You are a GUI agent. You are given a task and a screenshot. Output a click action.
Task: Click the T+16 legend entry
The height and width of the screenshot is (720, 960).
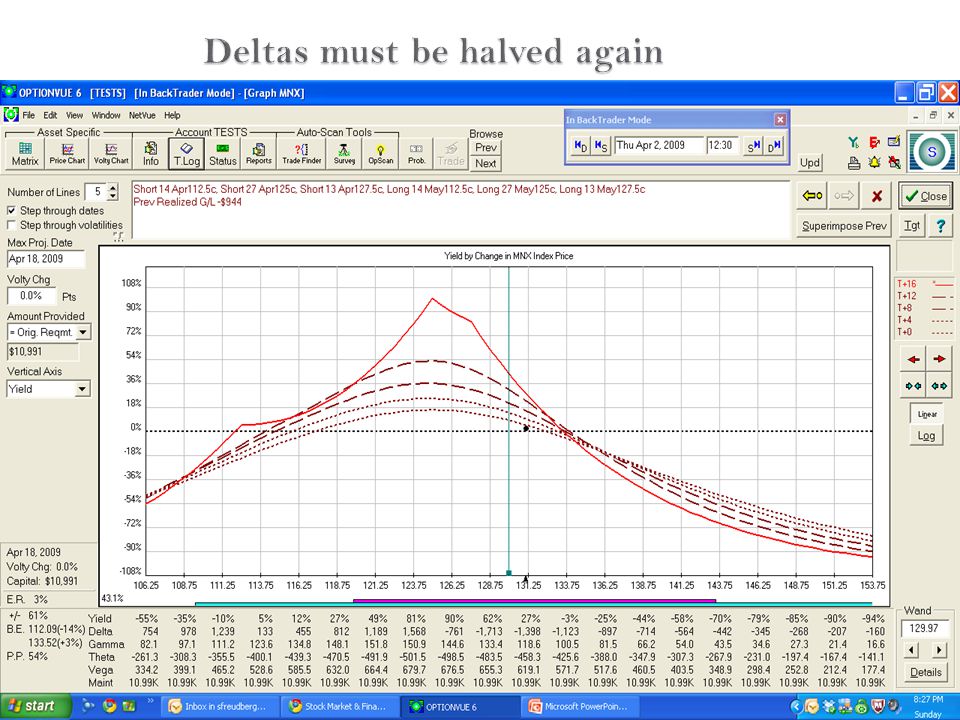(x=924, y=283)
